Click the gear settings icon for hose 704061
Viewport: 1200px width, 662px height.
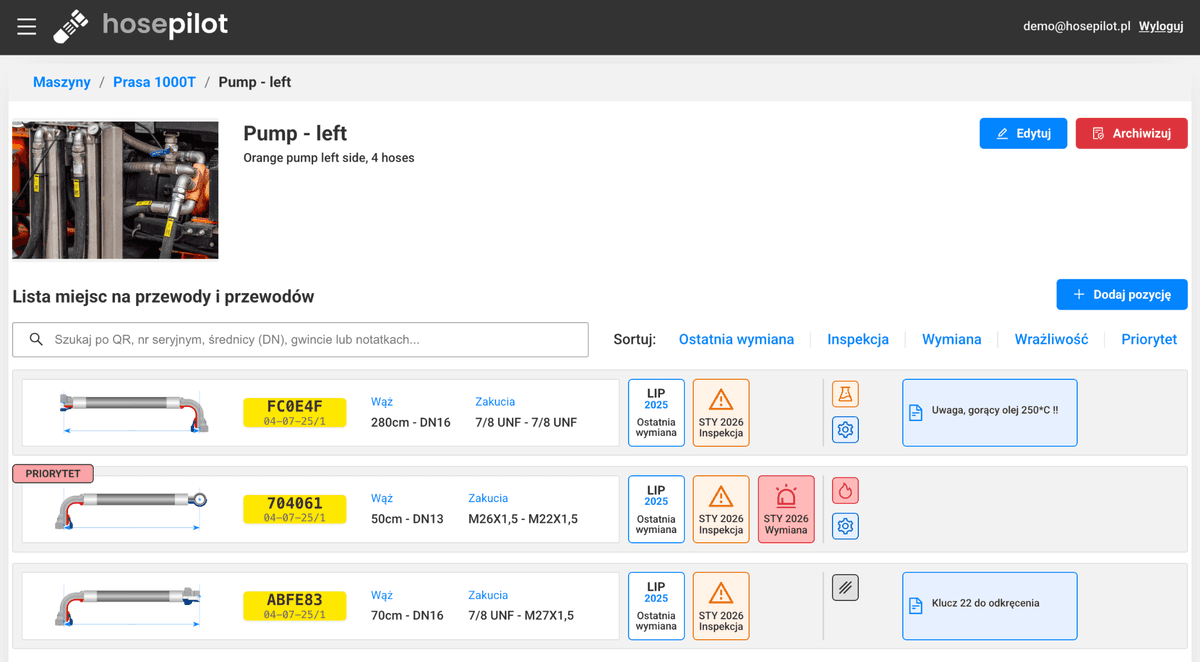(x=845, y=526)
